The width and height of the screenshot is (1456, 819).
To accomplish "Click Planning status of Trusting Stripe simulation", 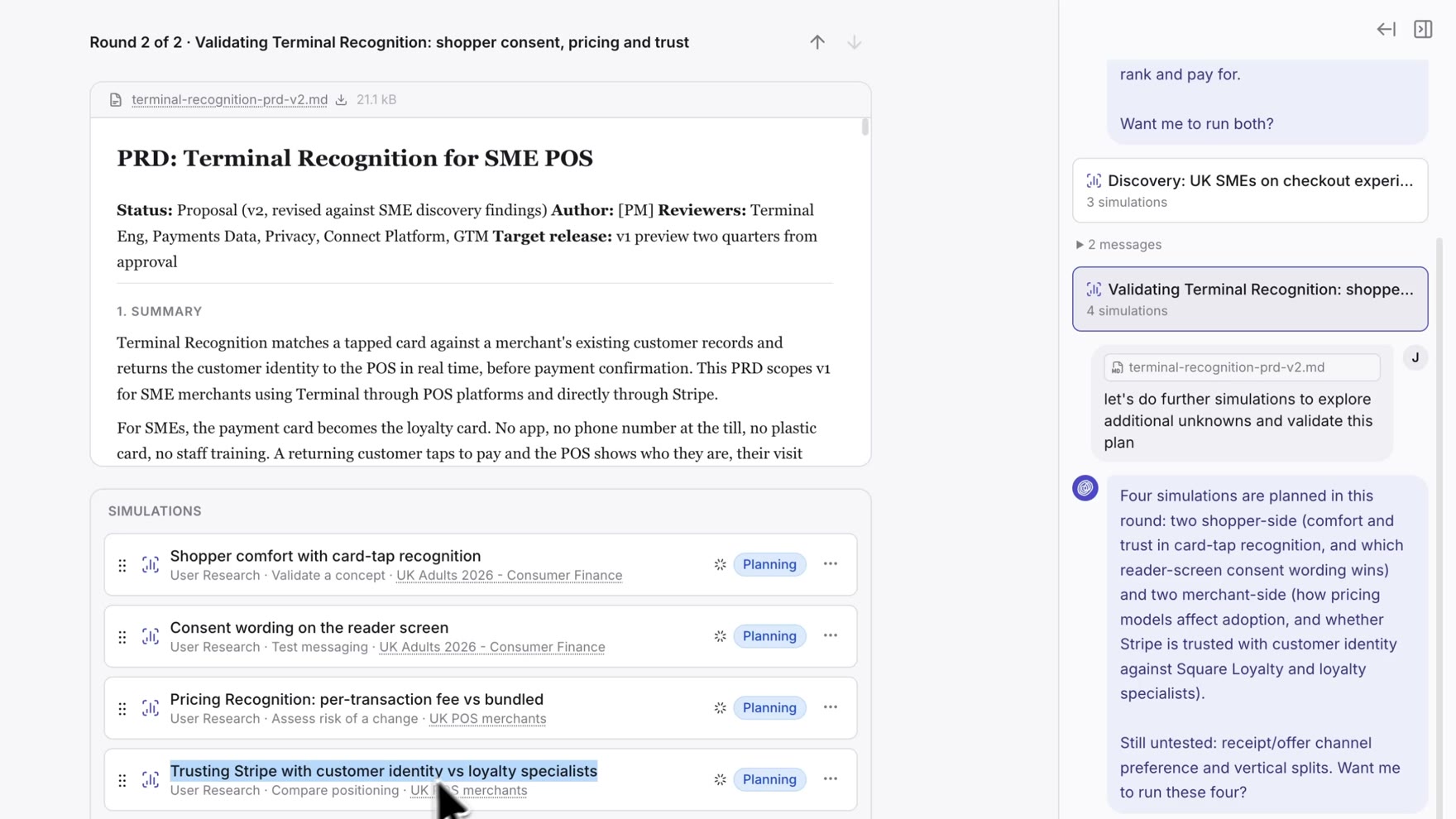I will (x=769, y=779).
